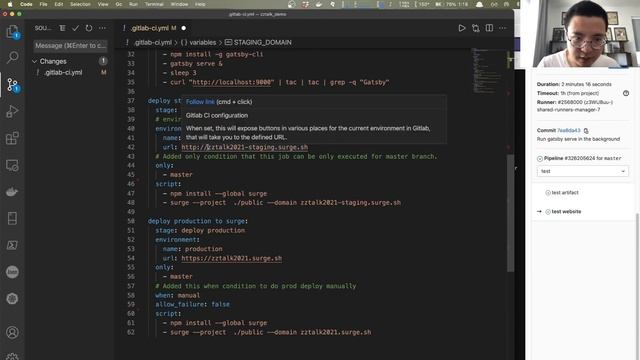Open the Docker whale view
Image resolution: width=640 pixels, height=360 pixels.
point(12,192)
